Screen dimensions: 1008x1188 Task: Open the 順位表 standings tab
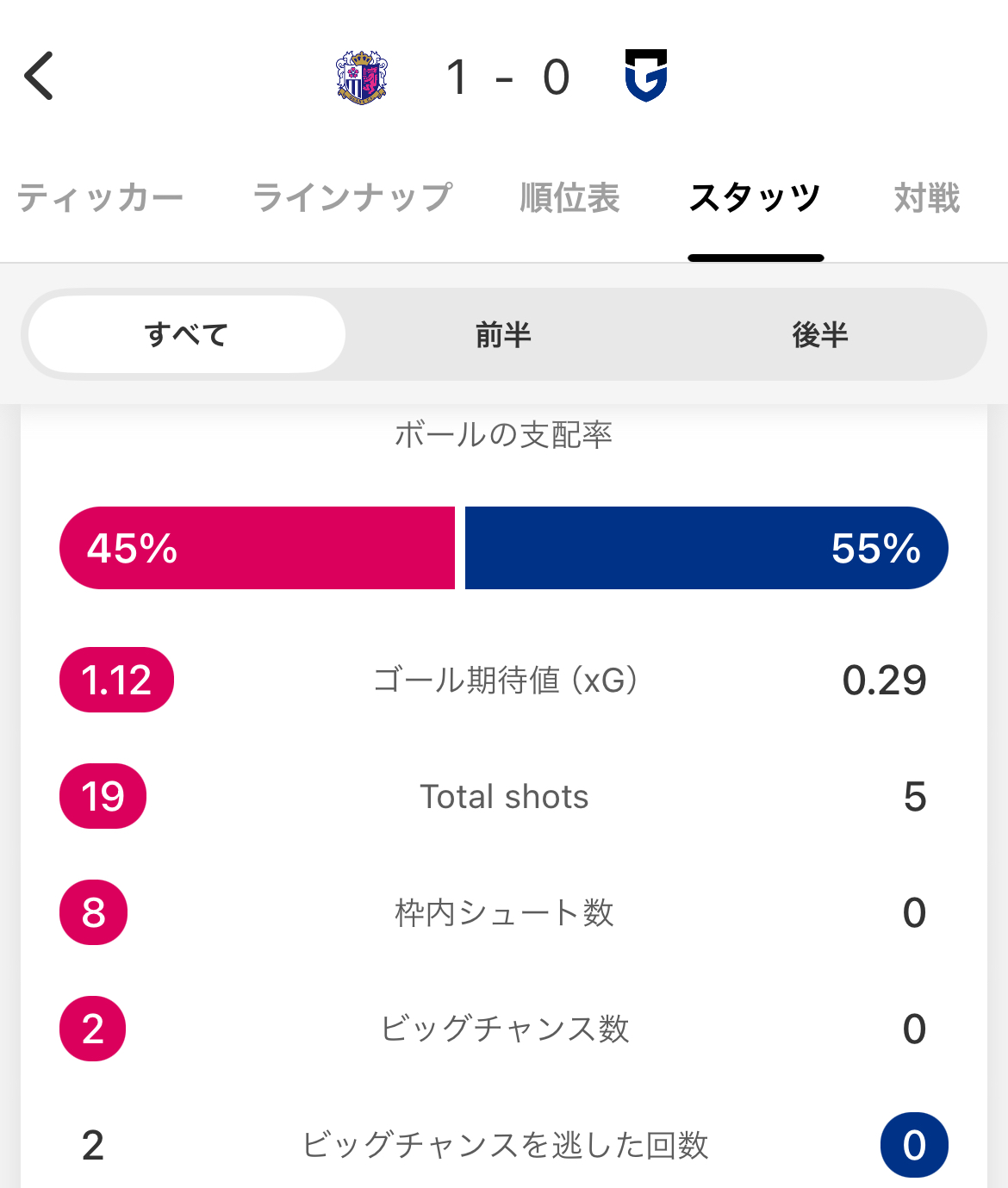[570, 198]
